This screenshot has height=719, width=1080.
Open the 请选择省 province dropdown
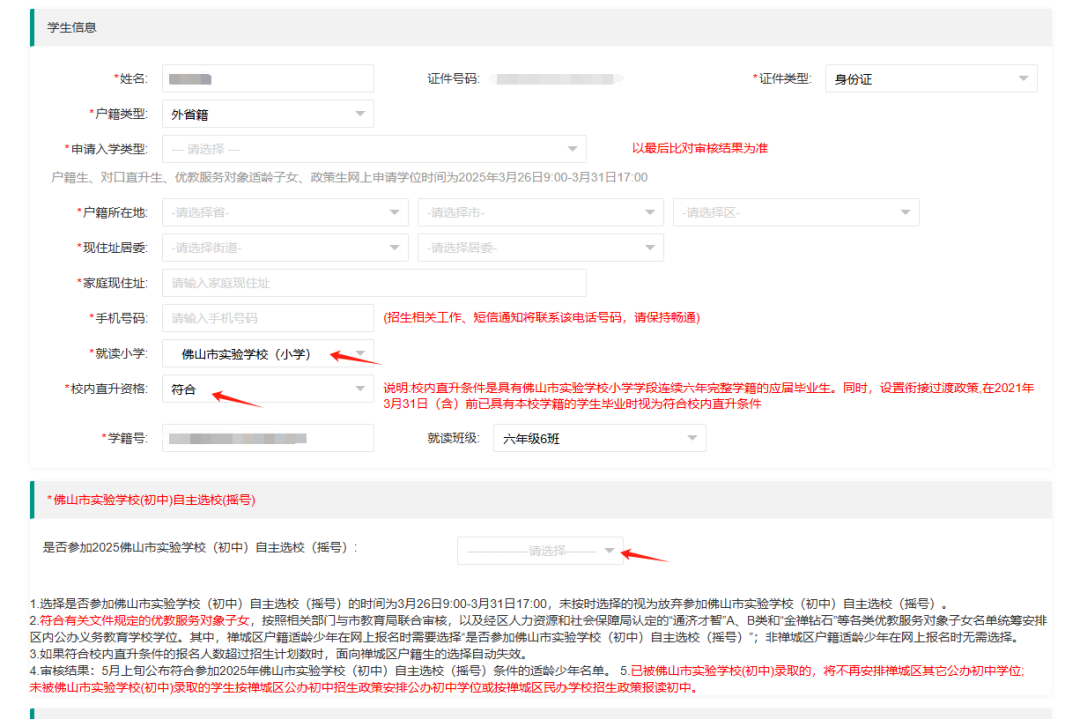(285, 212)
